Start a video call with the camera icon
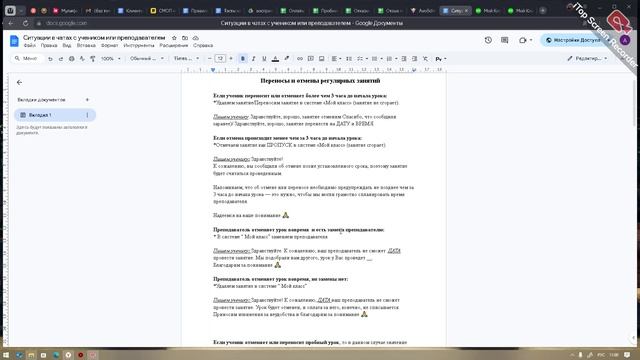The width and height of the screenshot is (640, 360). [x=523, y=40]
